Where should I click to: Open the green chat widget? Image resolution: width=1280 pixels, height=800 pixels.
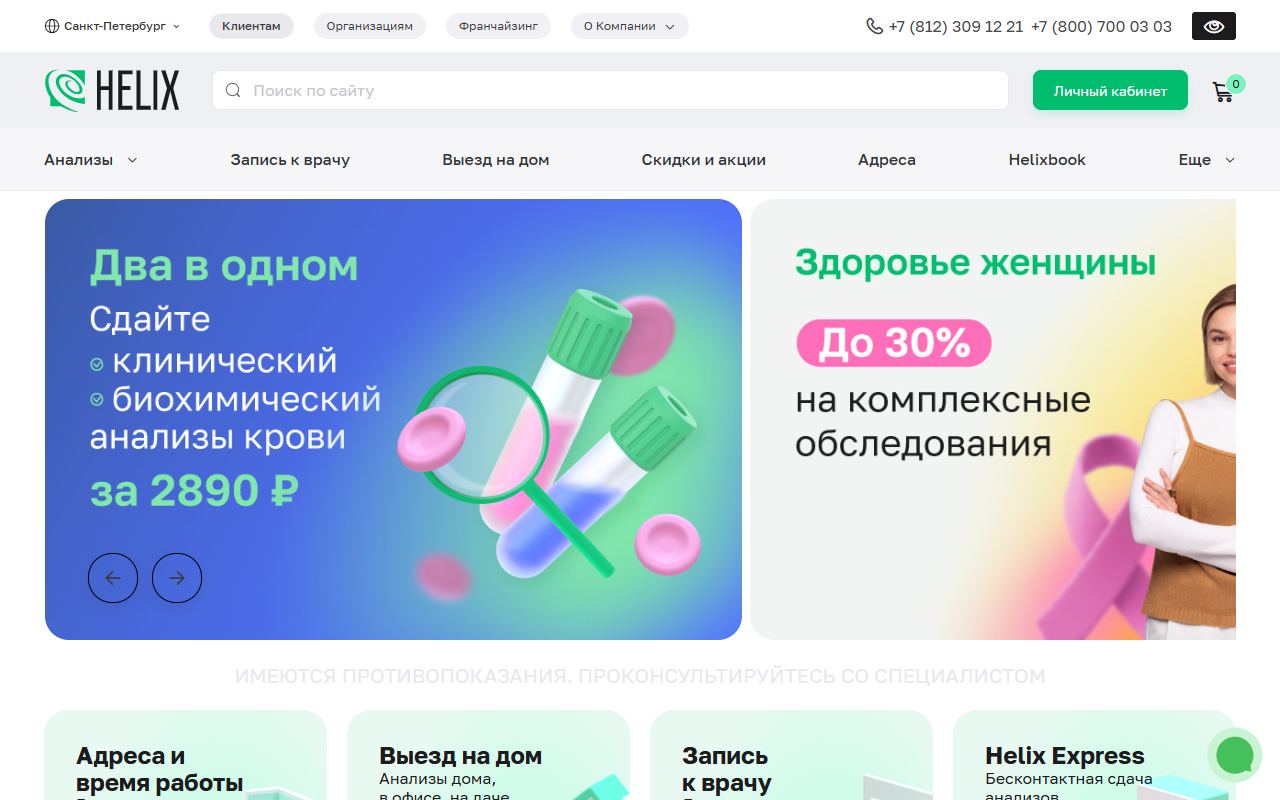(1235, 755)
